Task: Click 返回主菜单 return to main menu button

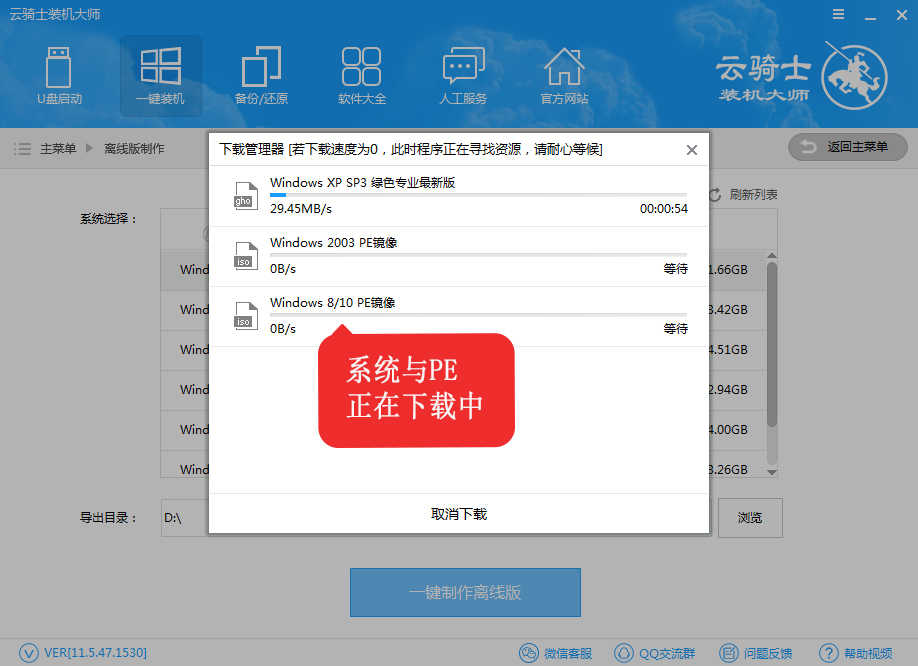Action: 848,147
